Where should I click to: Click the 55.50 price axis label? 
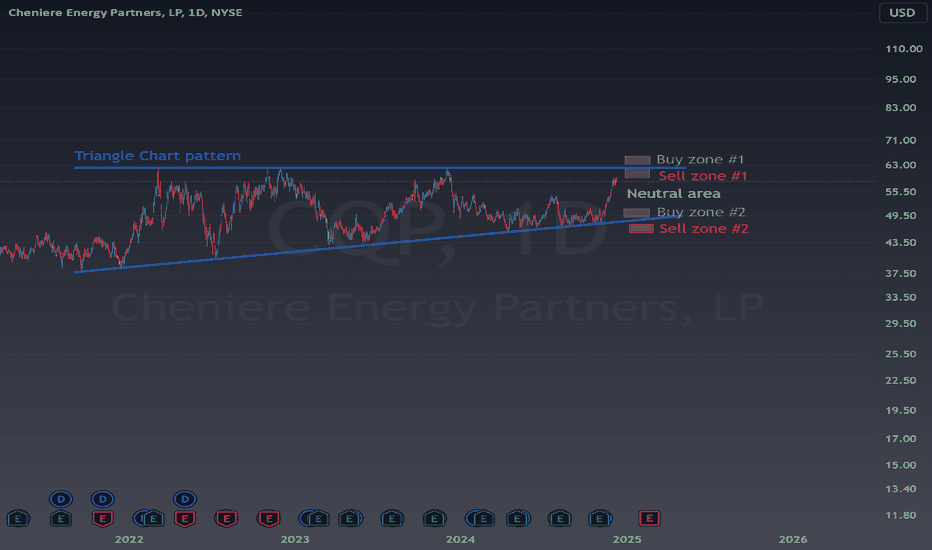900,191
